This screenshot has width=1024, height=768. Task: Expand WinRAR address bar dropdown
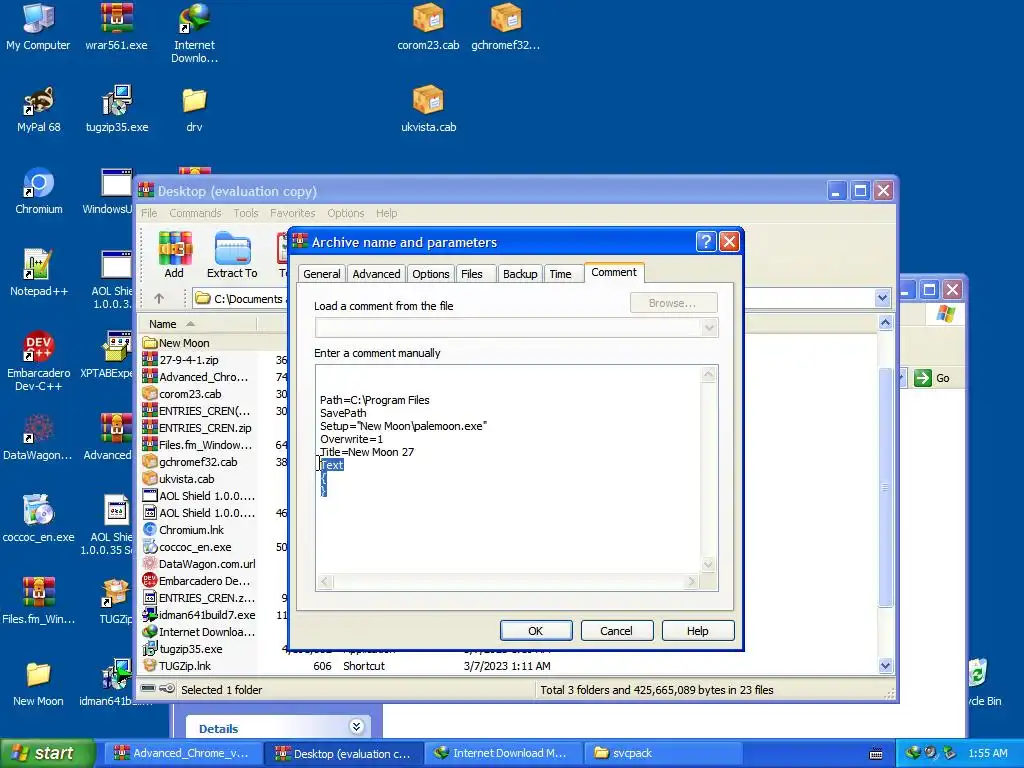[x=882, y=298]
